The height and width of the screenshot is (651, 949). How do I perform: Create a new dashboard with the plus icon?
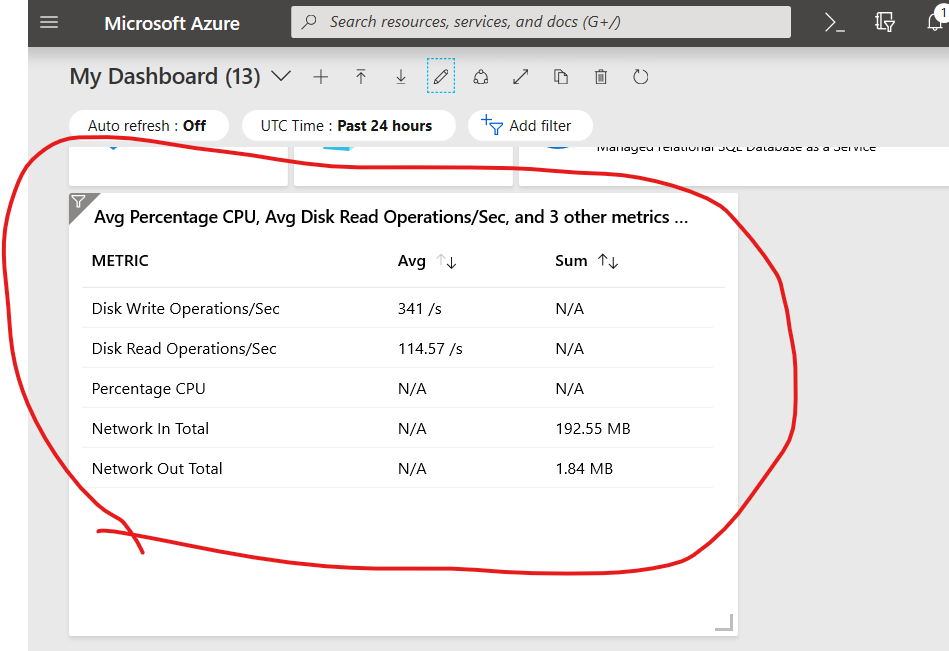click(x=320, y=77)
